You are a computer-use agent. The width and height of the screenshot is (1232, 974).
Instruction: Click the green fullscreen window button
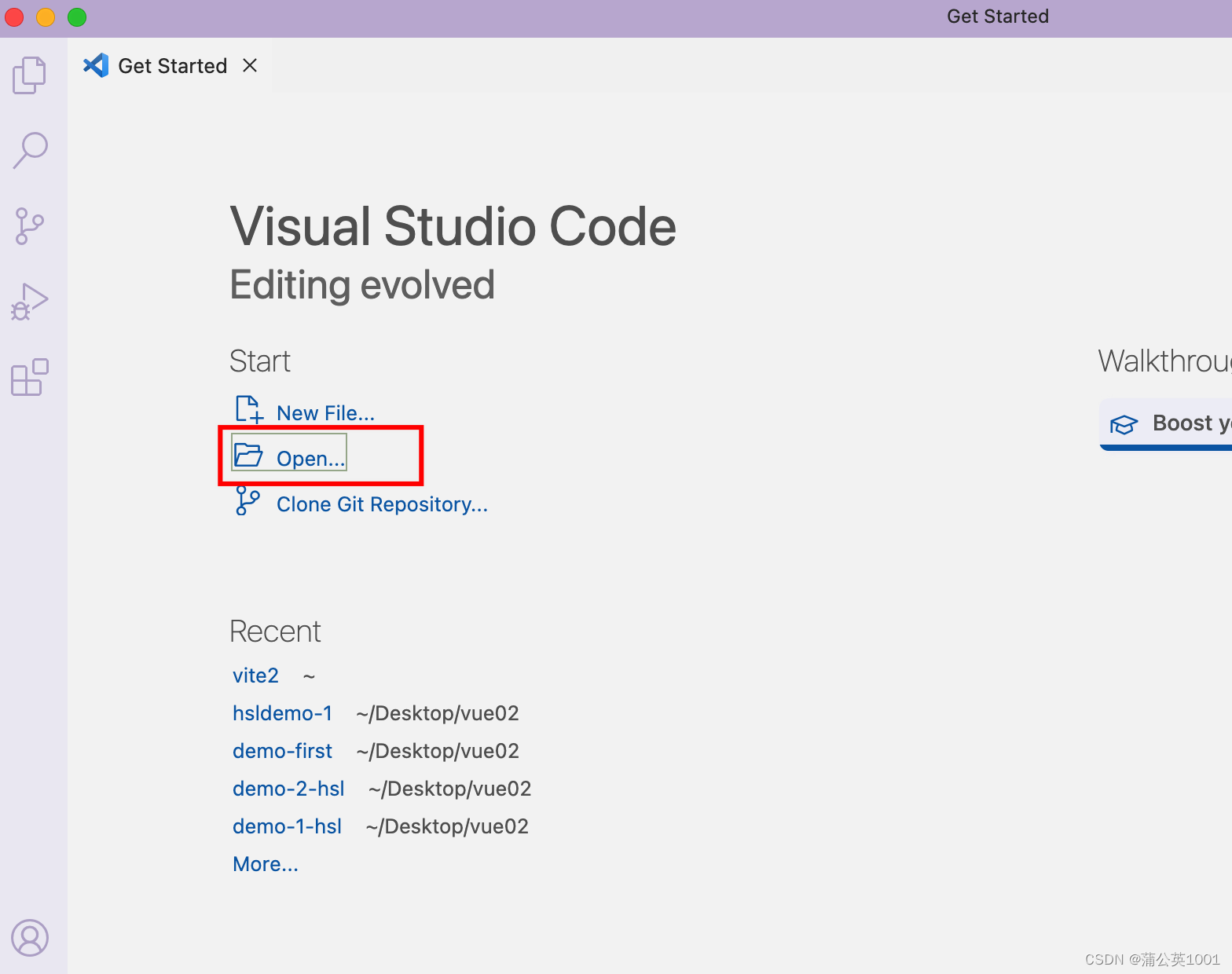[77, 16]
